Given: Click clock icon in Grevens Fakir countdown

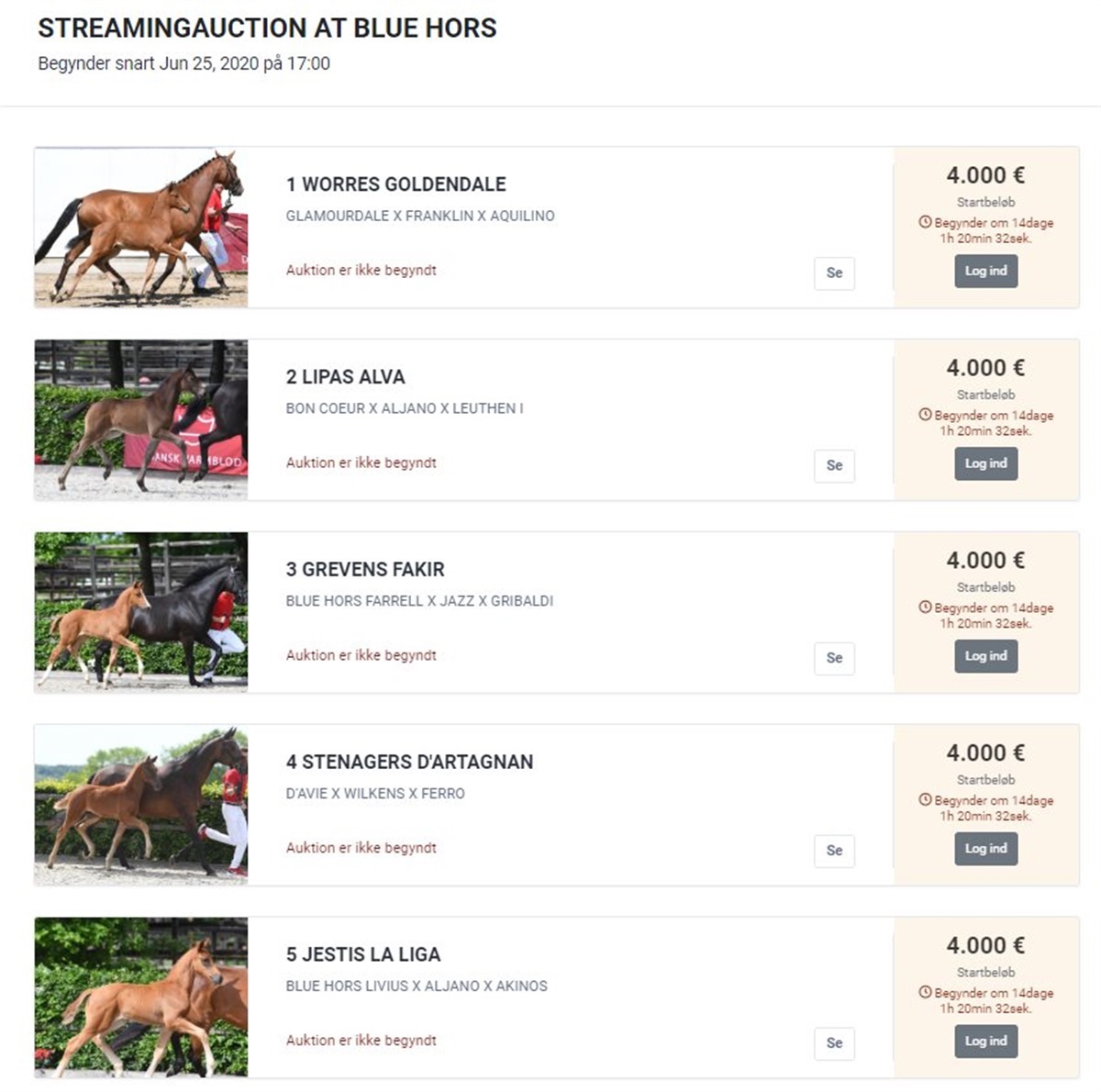Looking at the screenshot, I should [925, 607].
